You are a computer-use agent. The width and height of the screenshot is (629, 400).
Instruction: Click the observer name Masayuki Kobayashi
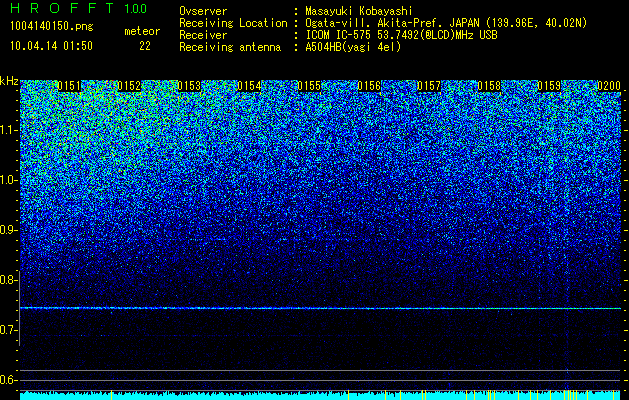tap(359, 11)
